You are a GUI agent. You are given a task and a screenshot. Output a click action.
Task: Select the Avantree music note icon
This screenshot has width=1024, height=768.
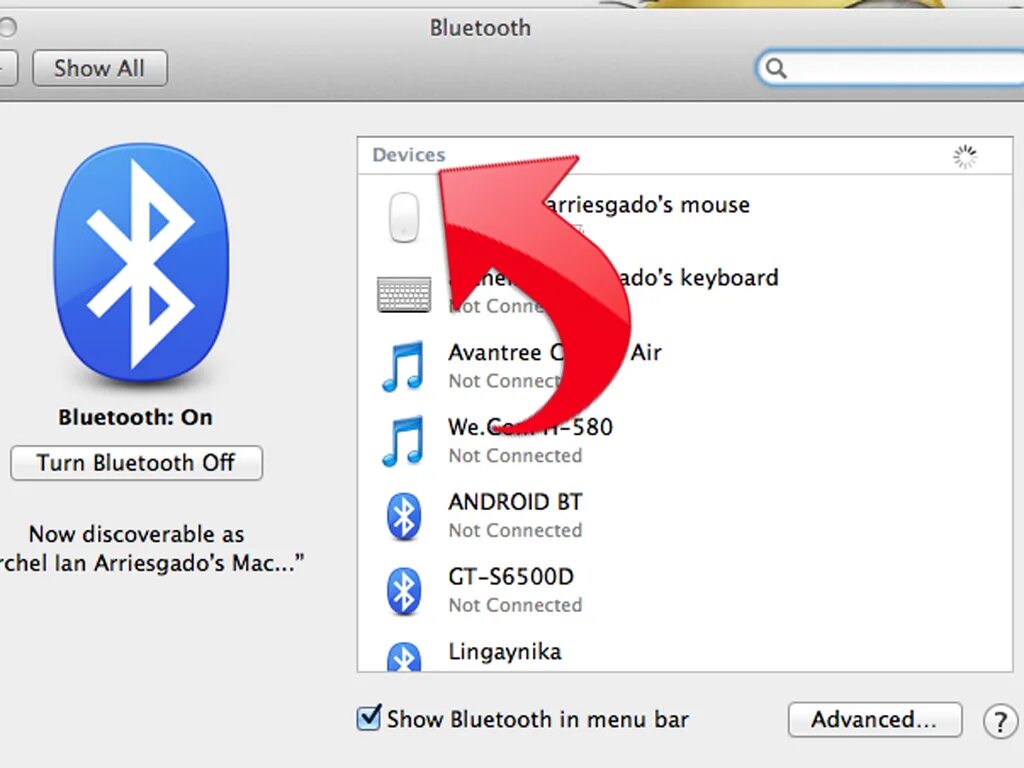click(x=403, y=366)
